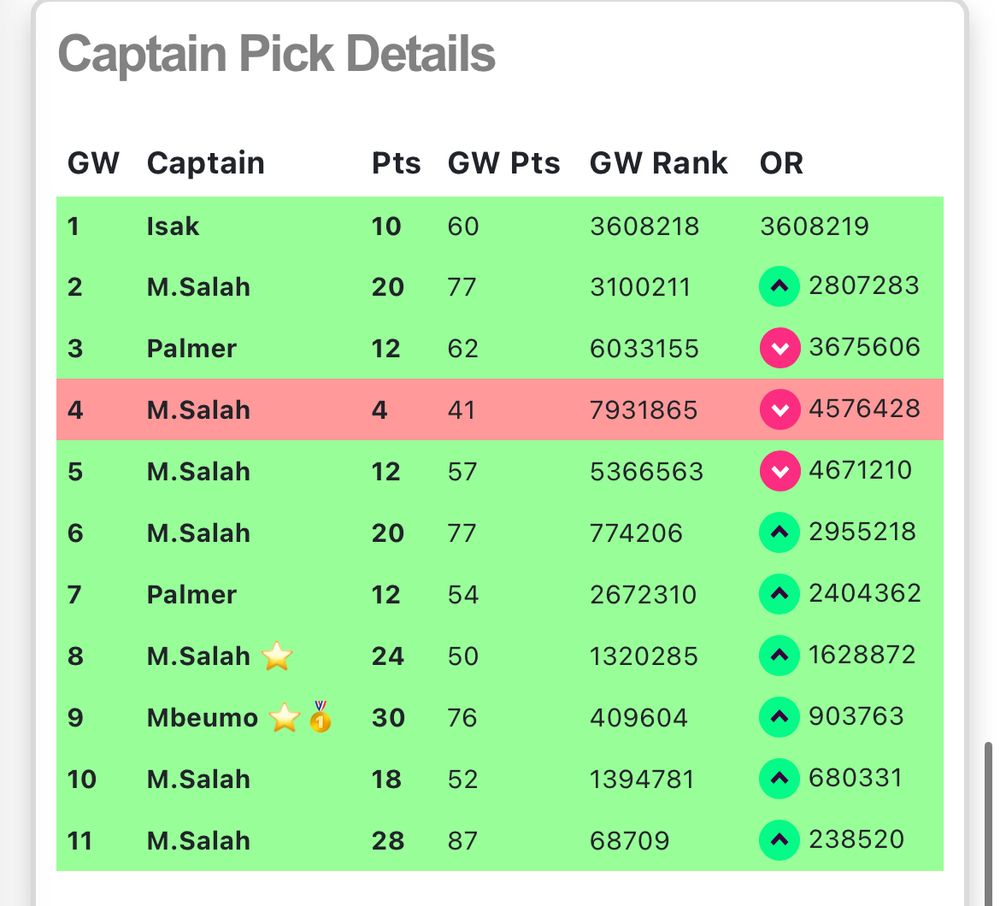
Task: Click Isak captain name in gameweek 1
Action: (173, 226)
